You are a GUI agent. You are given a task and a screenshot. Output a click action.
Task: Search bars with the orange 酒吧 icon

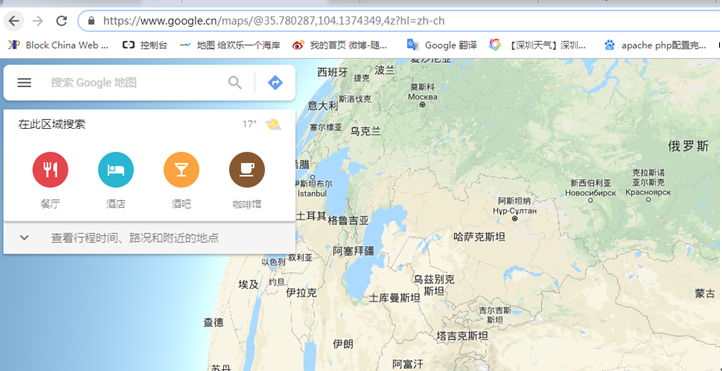pos(181,170)
